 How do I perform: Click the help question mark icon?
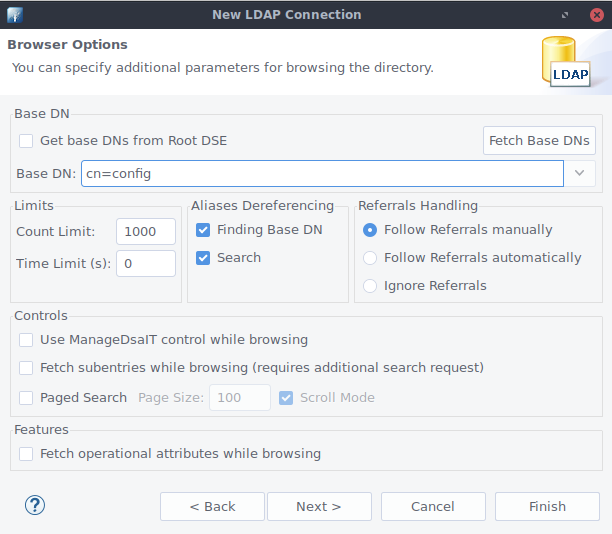click(x=35, y=506)
